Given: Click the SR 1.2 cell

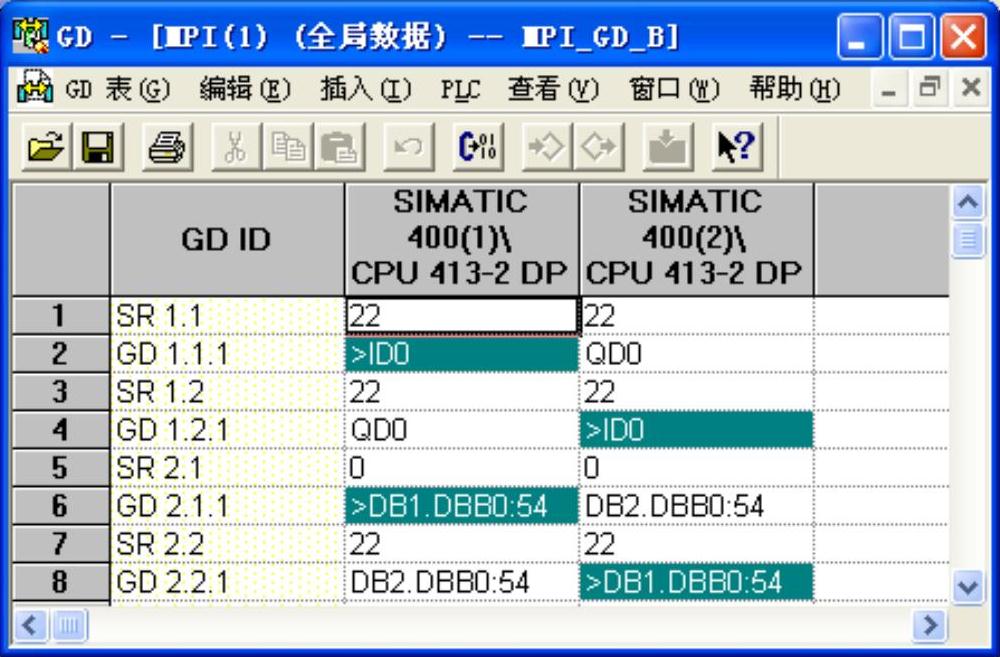Looking at the screenshot, I should click(x=227, y=392).
